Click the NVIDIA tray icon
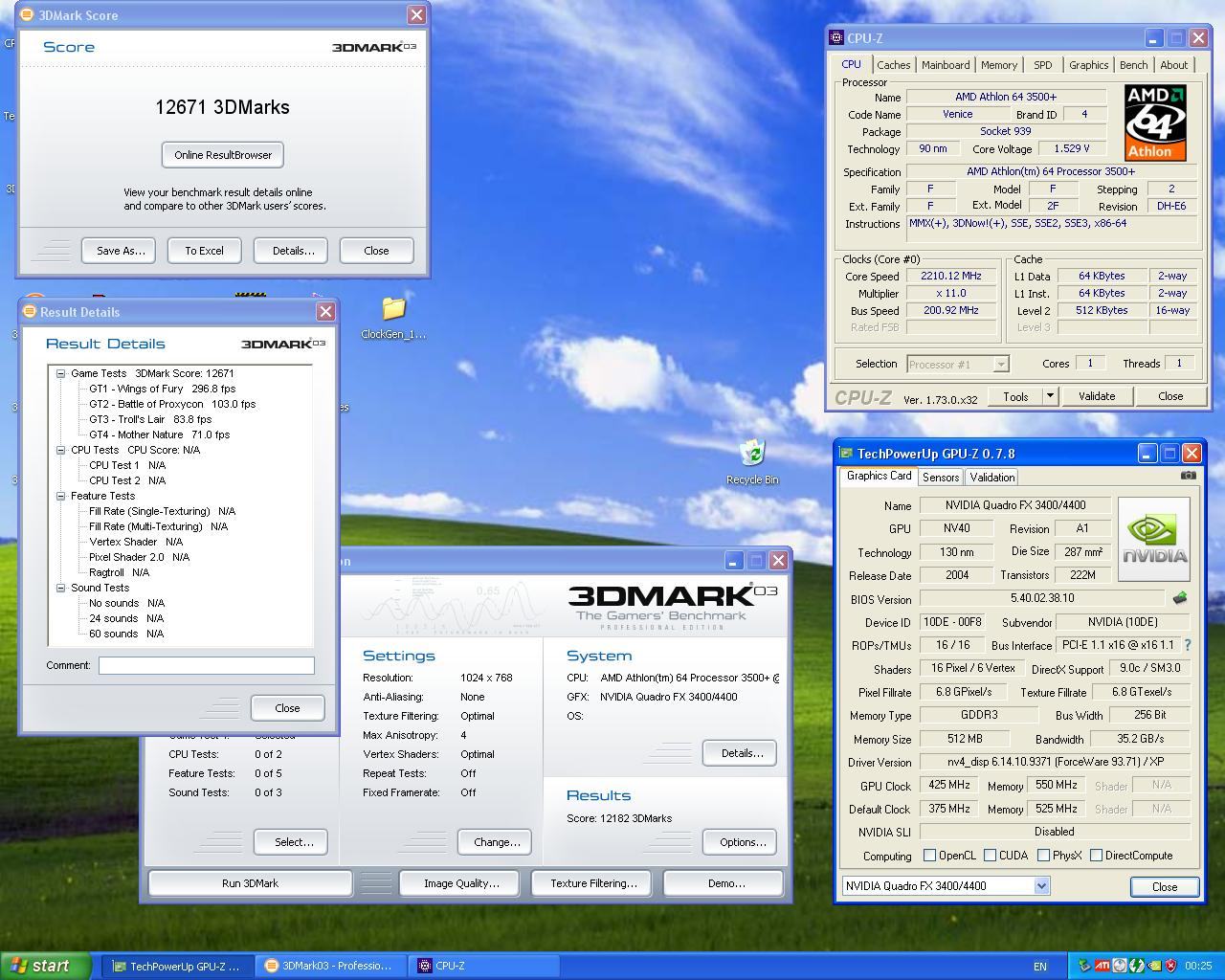This screenshot has height=980, width=1225. [x=1155, y=966]
